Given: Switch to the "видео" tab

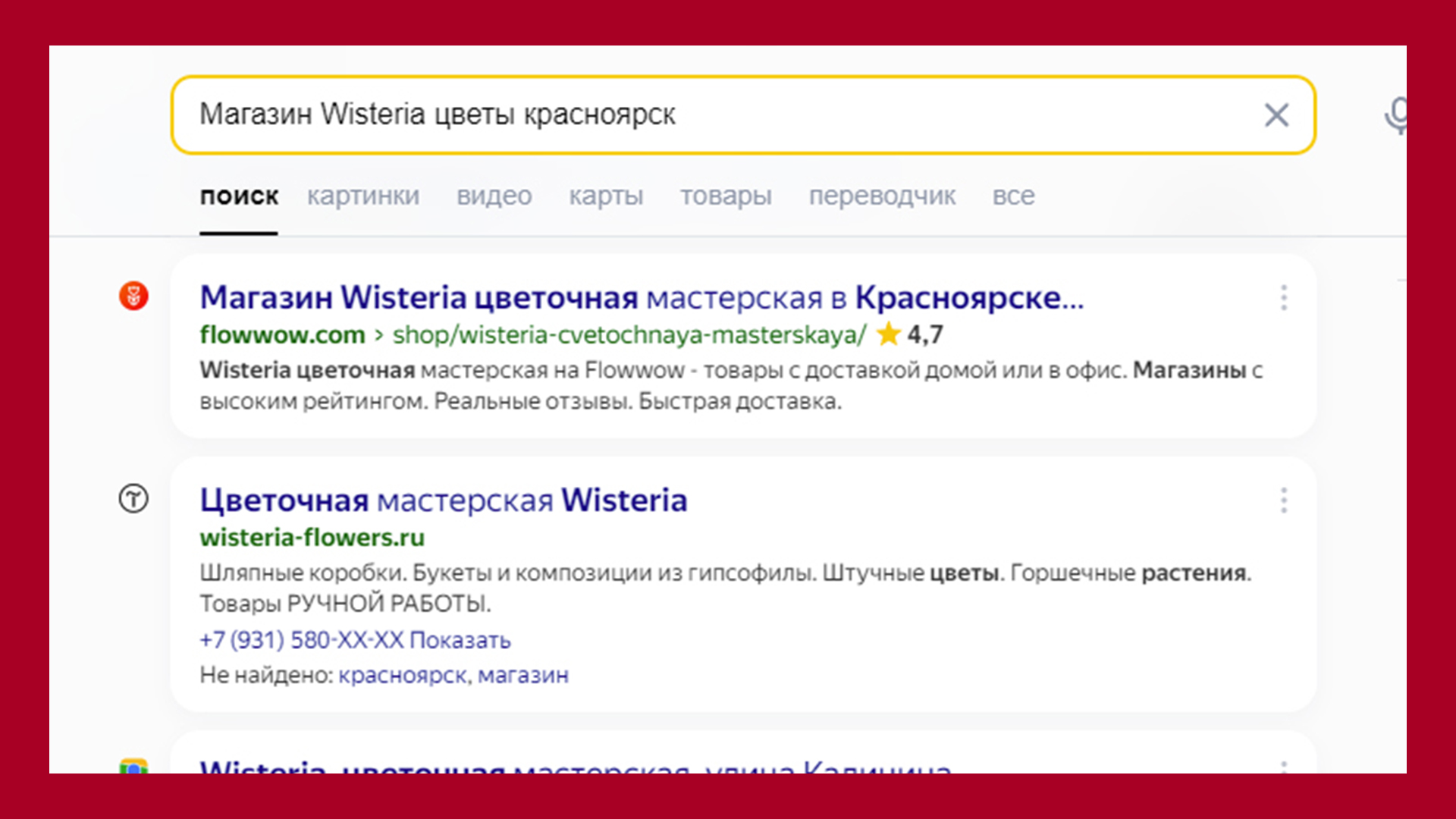Looking at the screenshot, I should click(494, 196).
